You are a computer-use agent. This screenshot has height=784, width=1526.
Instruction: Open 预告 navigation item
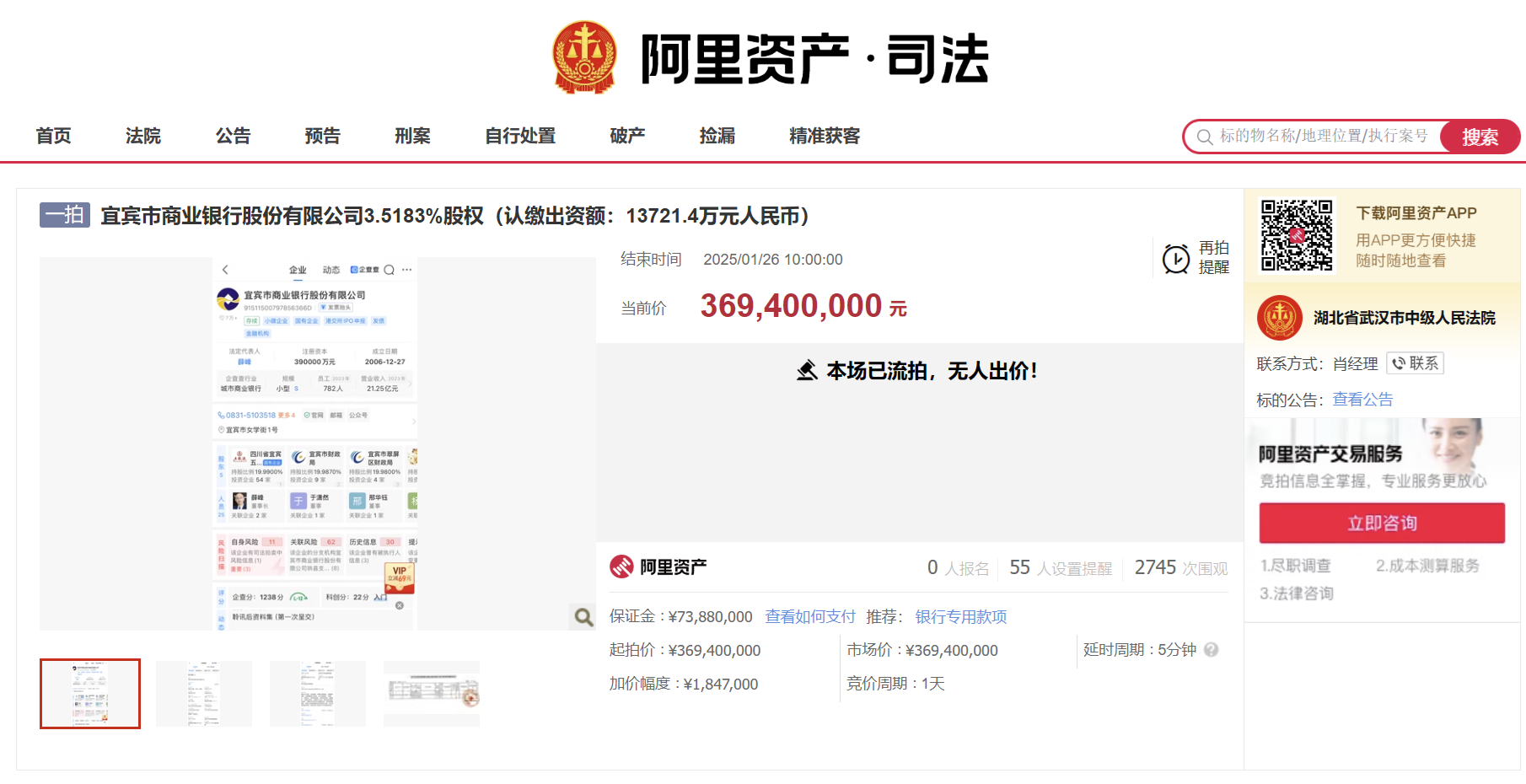322,136
